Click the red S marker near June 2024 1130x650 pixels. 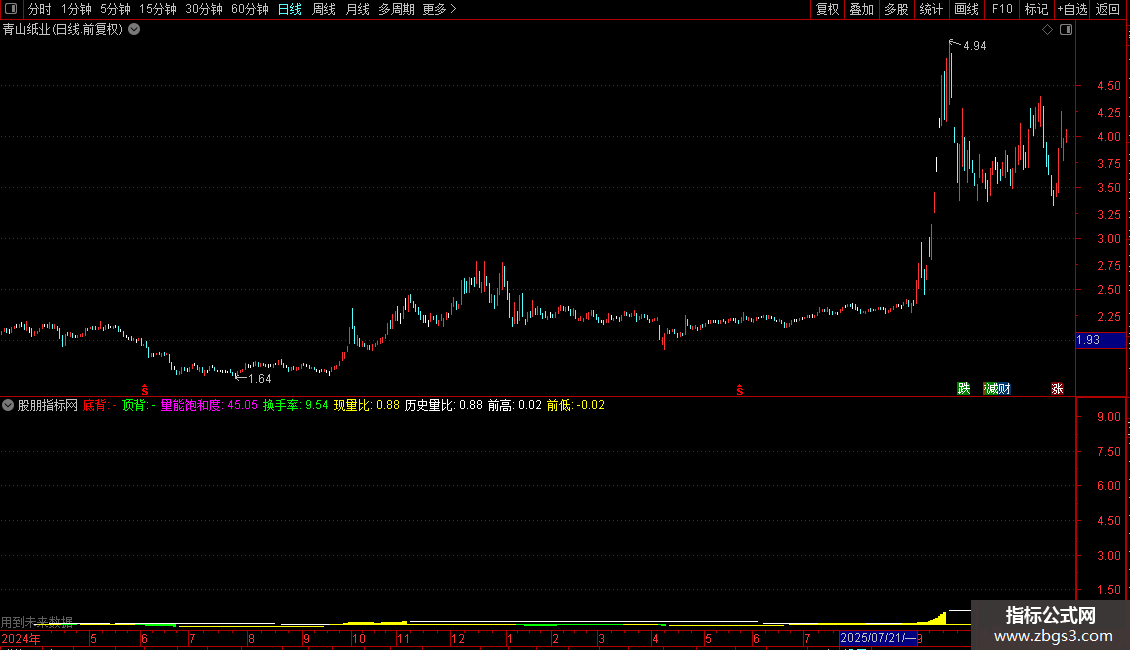[x=145, y=390]
